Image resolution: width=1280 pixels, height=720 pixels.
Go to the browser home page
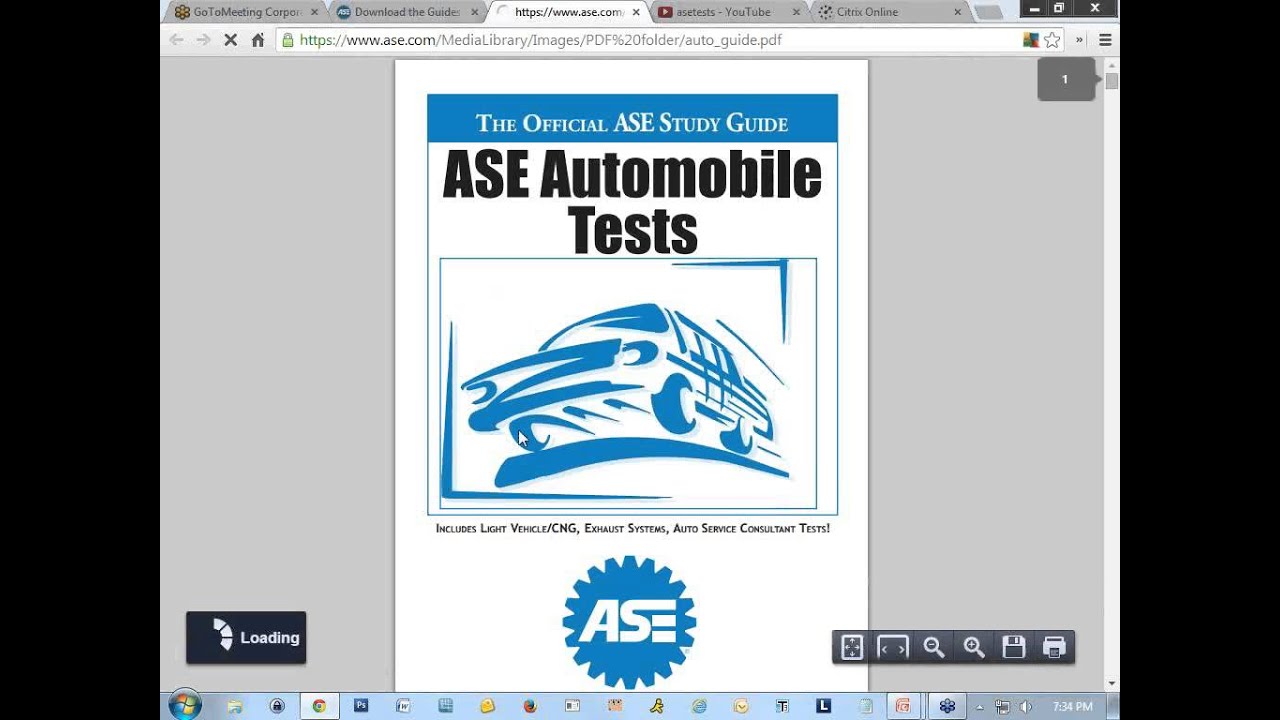pos(258,40)
